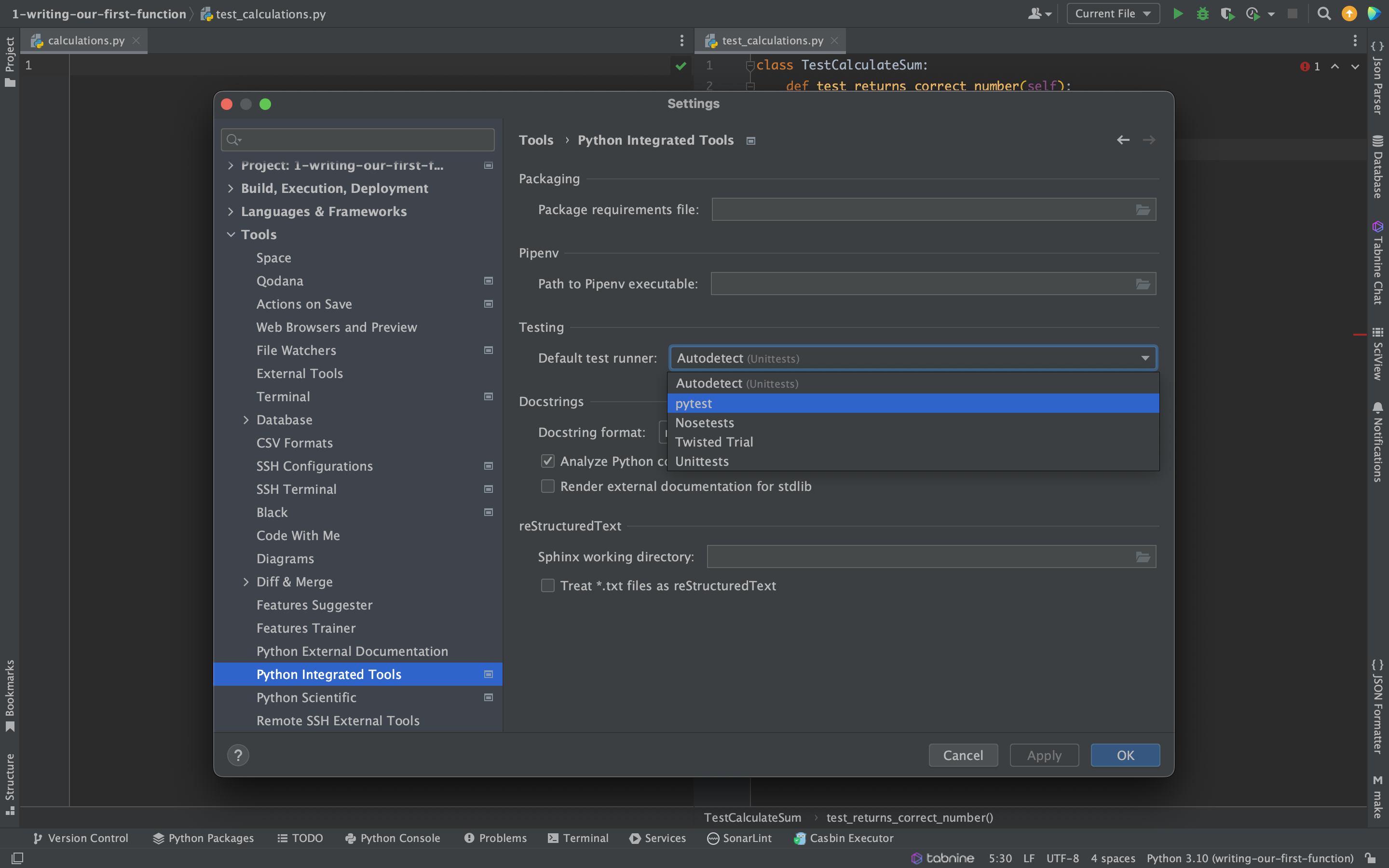Viewport: 1389px width, 868px height.
Task: Toggle Analyze Python code in docstrings checkbox
Action: pyautogui.click(x=547, y=461)
